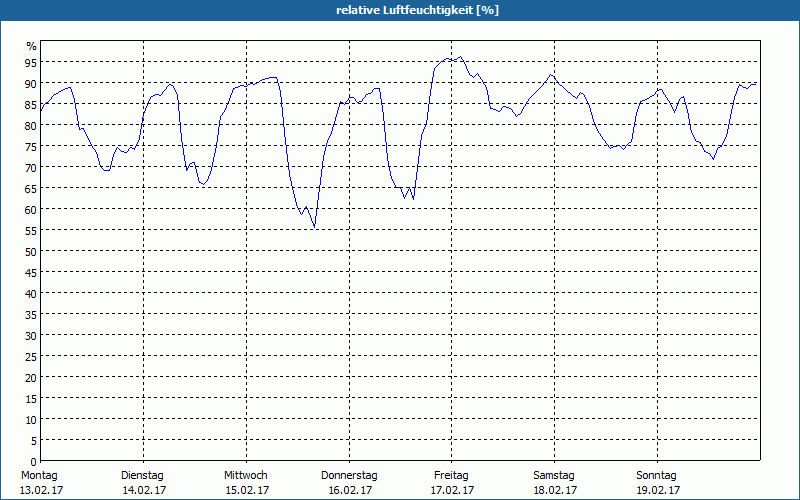Click the y-axis value '20'
The image size is (800, 500).
(31, 377)
